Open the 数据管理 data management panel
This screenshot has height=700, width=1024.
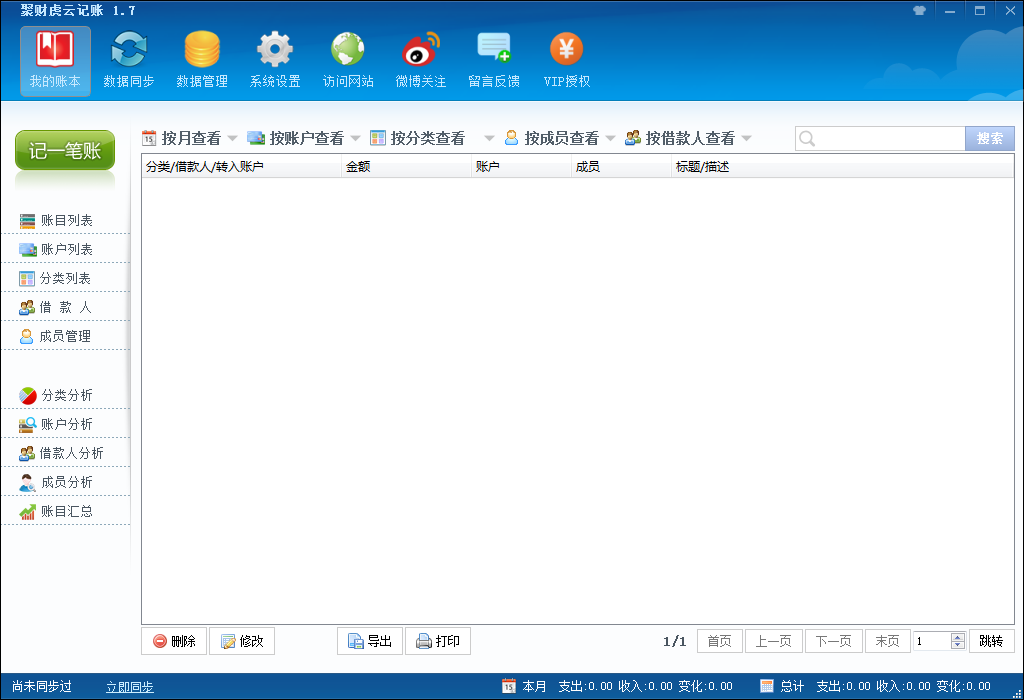tap(202, 58)
